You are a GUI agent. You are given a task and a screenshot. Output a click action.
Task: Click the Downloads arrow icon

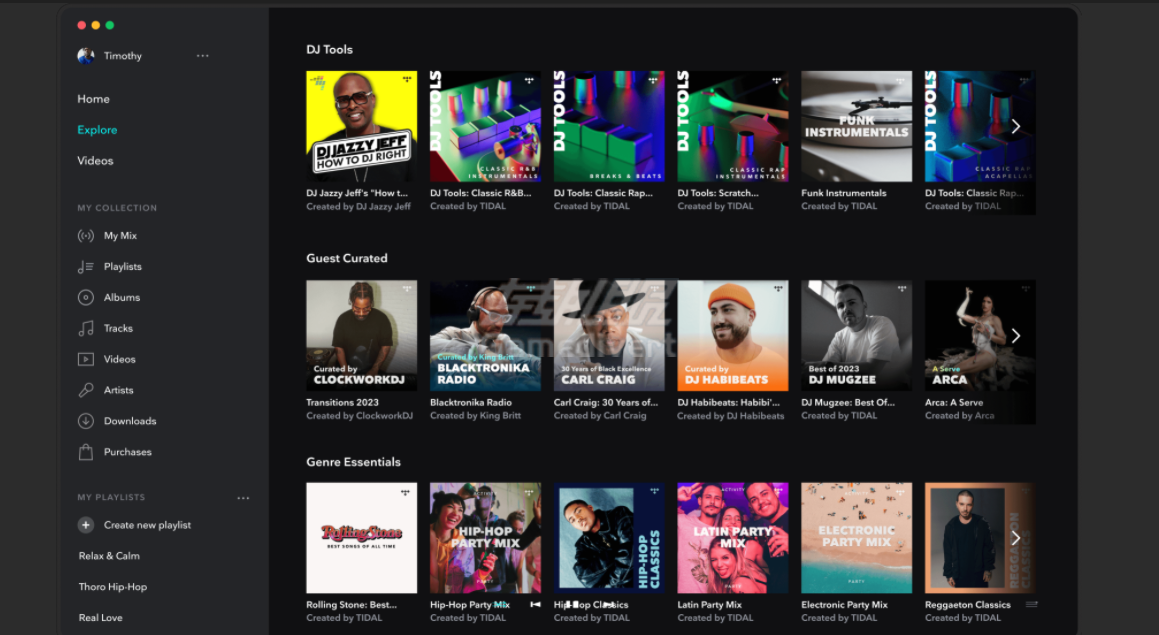(x=86, y=421)
